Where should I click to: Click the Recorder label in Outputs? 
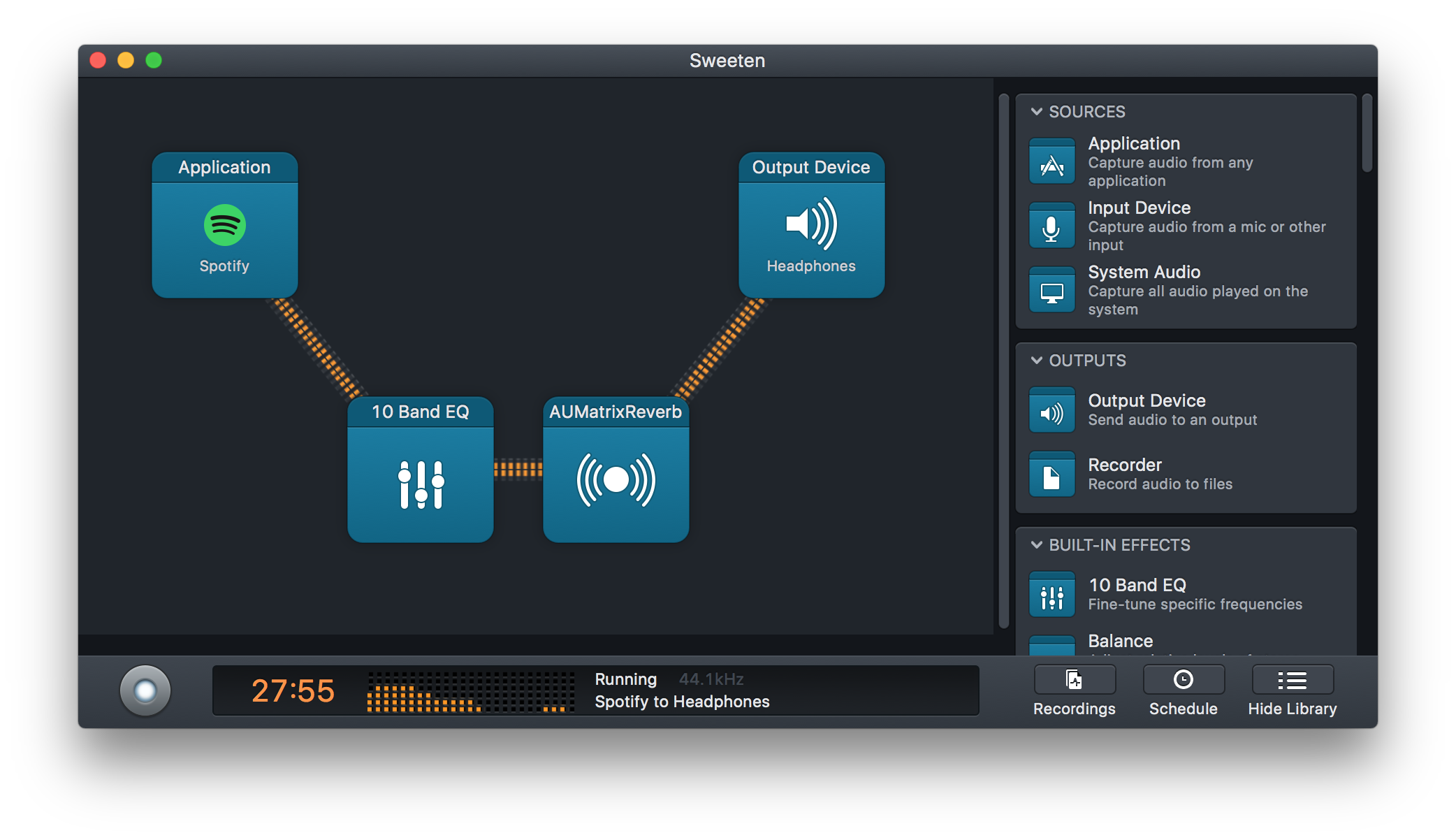pyautogui.click(x=1125, y=465)
